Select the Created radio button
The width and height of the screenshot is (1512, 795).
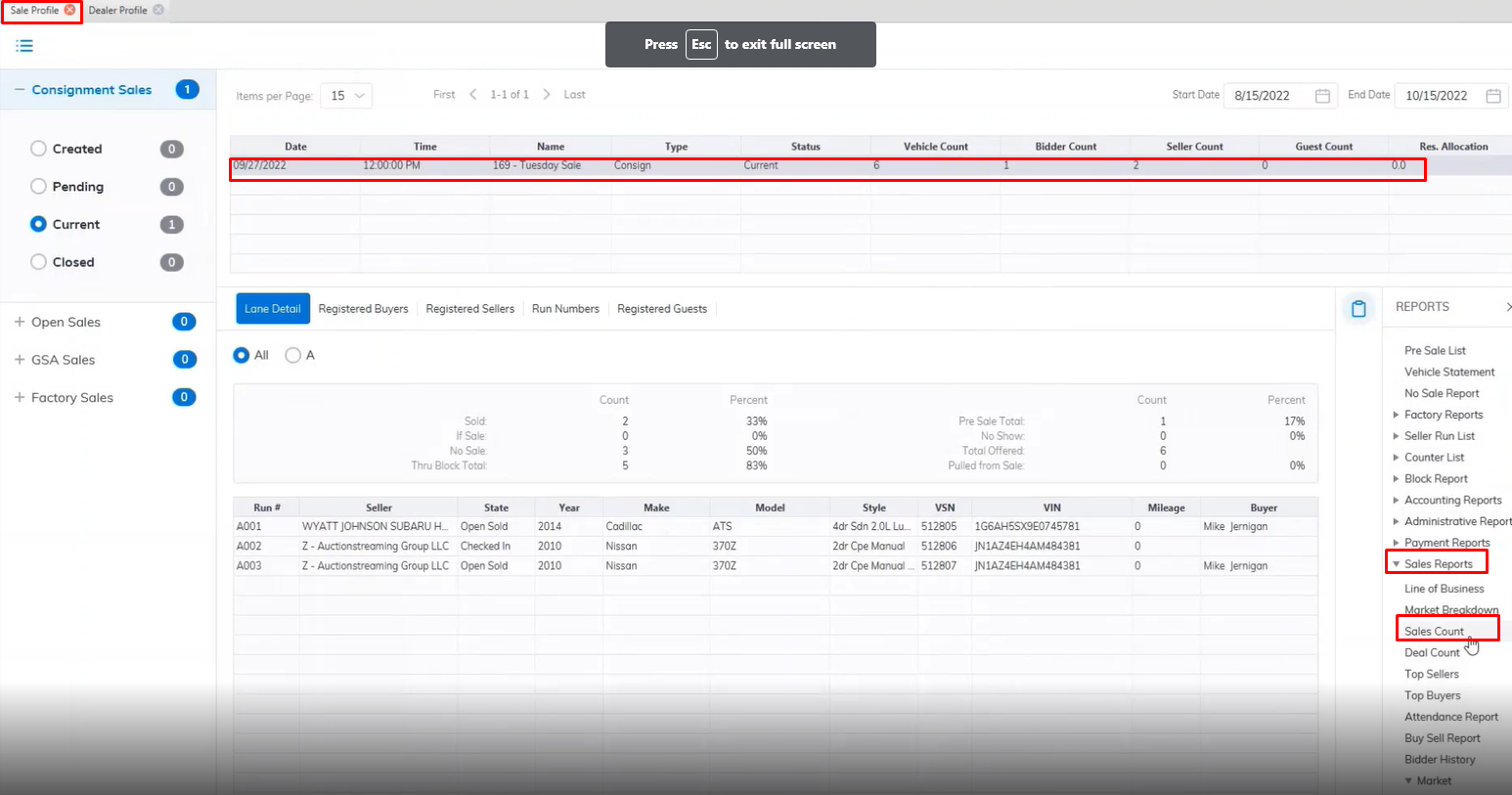(x=39, y=149)
